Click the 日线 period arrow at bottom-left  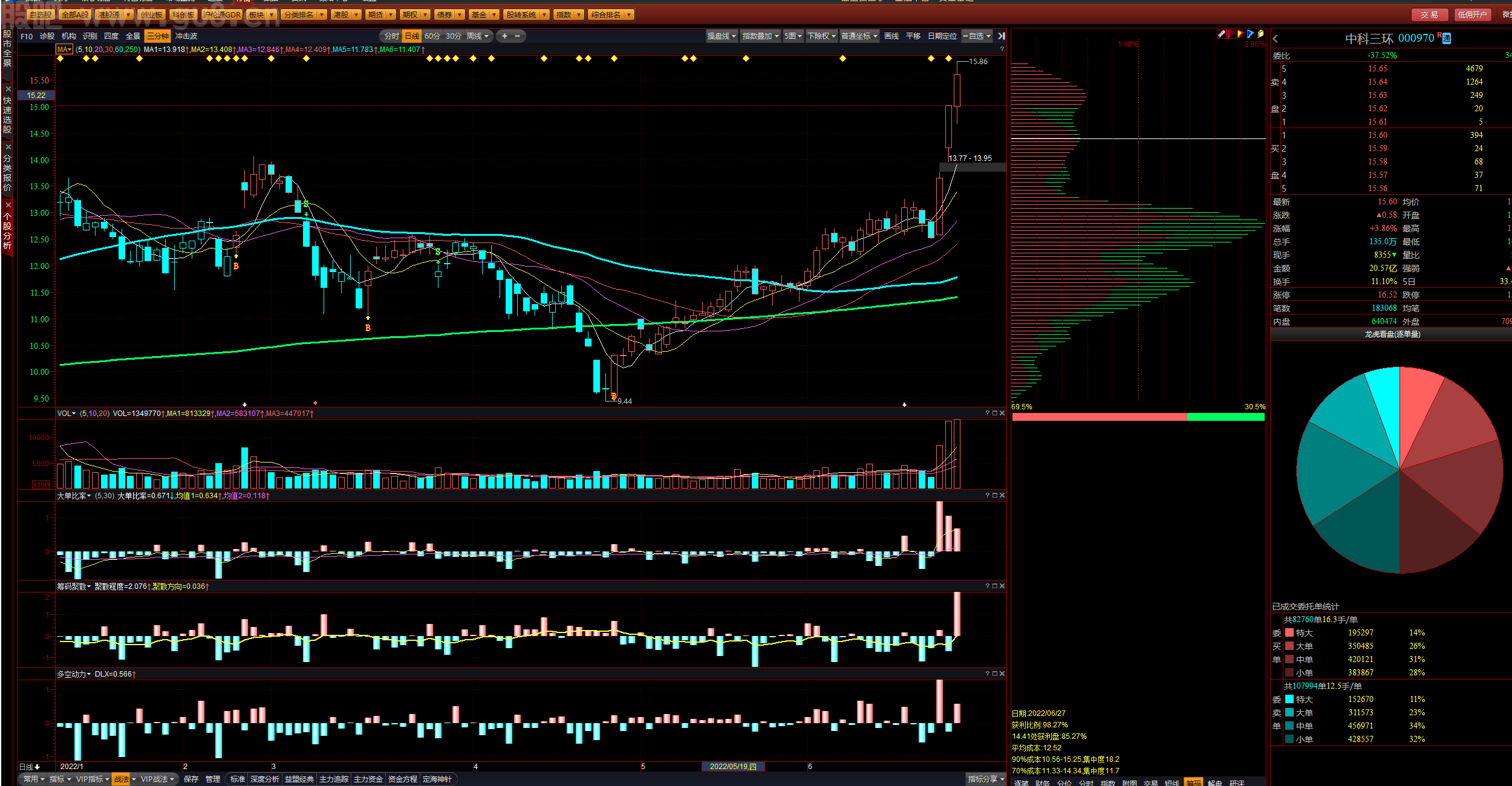pyautogui.click(x=37, y=767)
